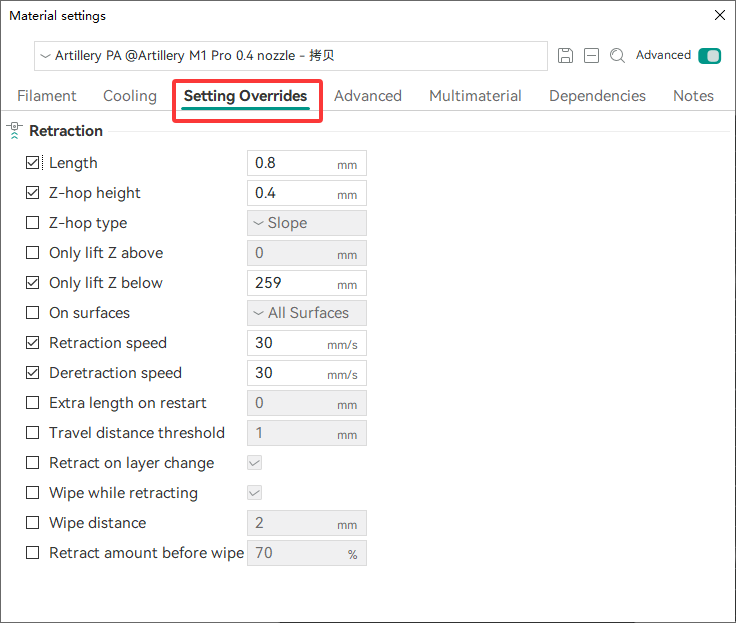736x623 pixels.
Task: Click the delete preset minus icon
Action: click(x=591, y=56)
